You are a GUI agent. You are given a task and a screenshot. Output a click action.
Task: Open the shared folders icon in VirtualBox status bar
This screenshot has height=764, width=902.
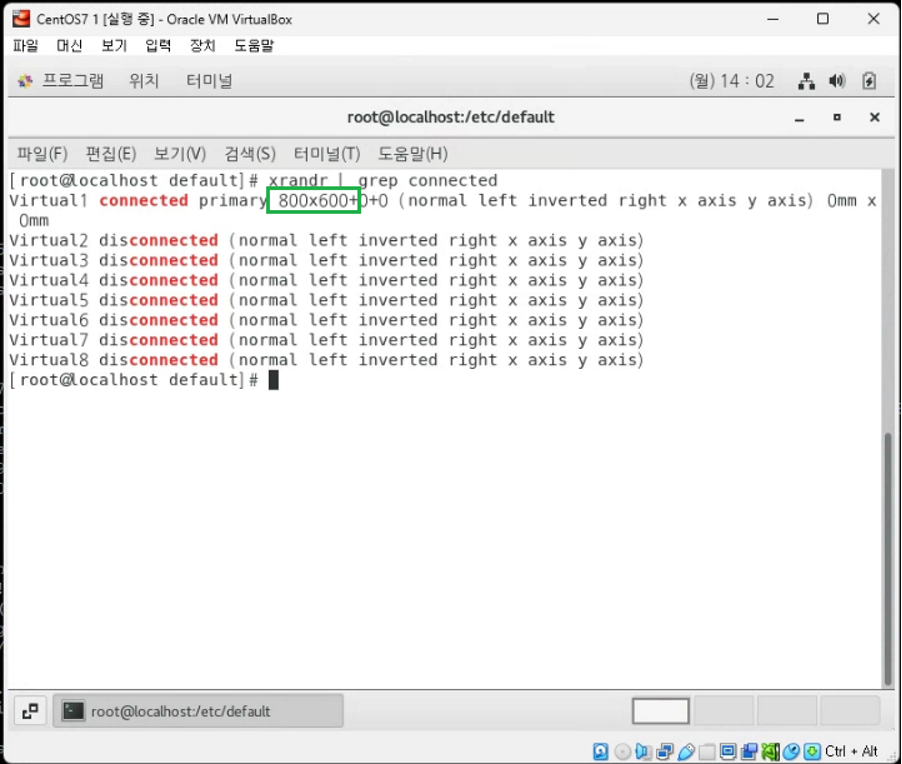coord(707,751)
